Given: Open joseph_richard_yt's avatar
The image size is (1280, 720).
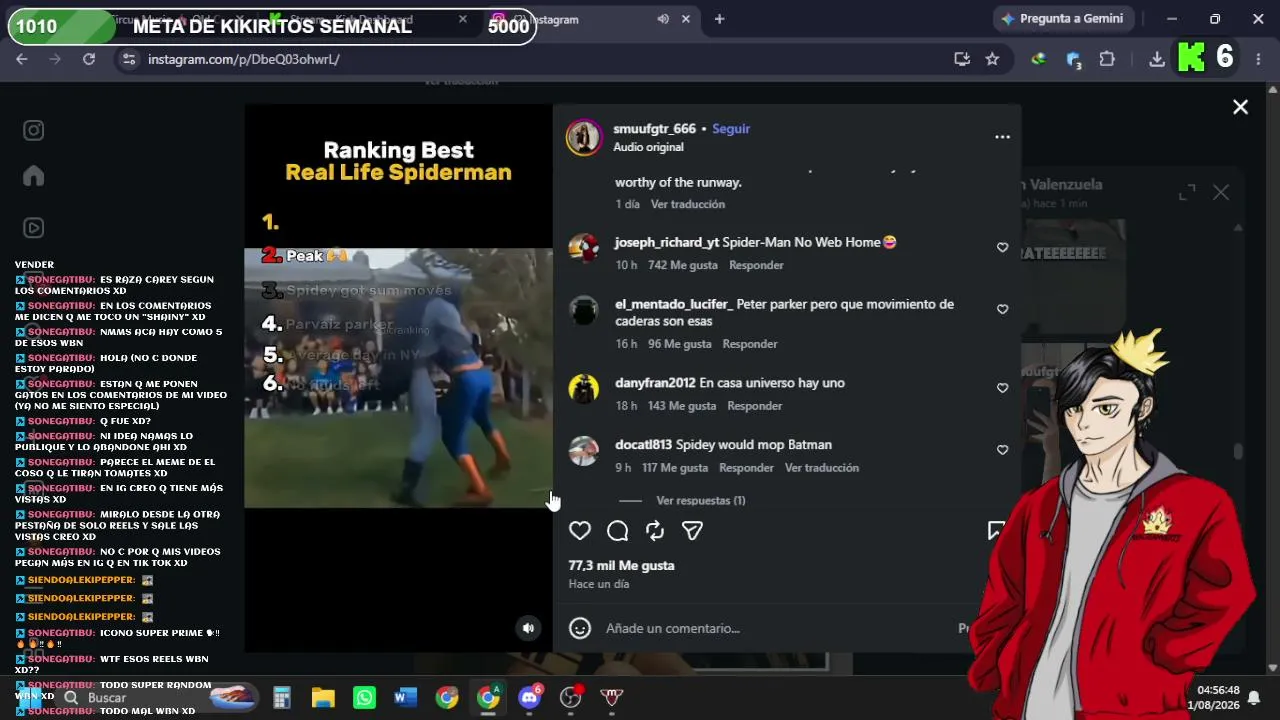Looking at the screenshot, I should click(584, 248).
